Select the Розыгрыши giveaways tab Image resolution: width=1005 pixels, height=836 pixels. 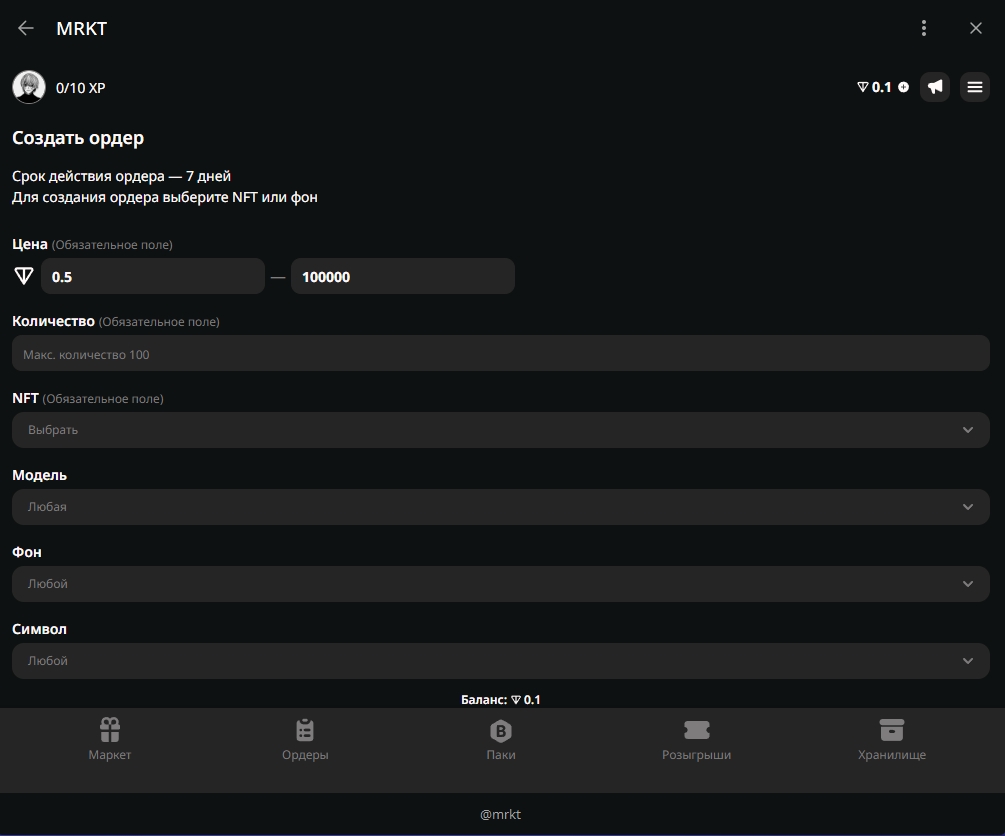click(x=696, y=740)
